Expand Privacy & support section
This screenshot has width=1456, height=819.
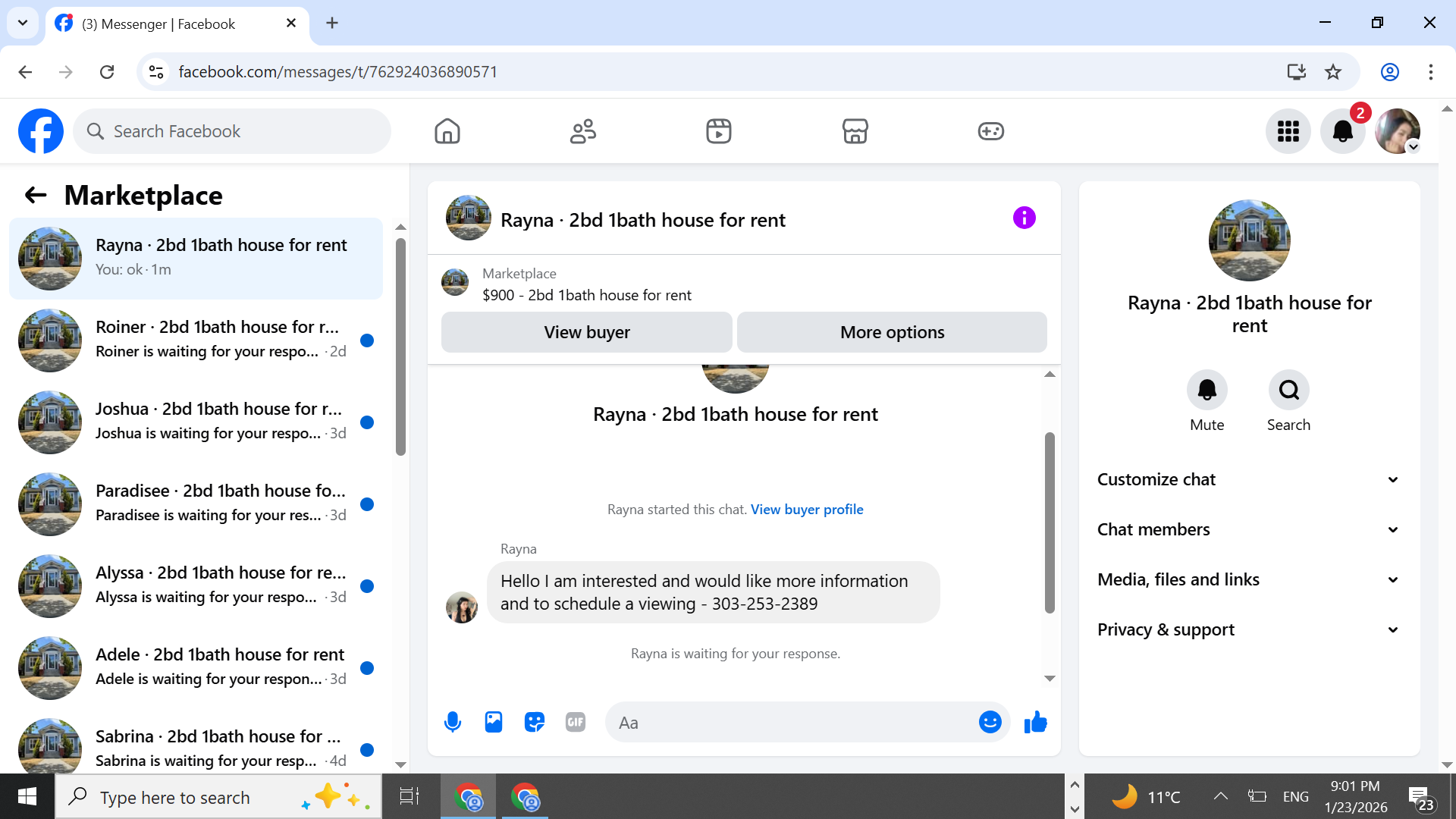pos(1249,629)
